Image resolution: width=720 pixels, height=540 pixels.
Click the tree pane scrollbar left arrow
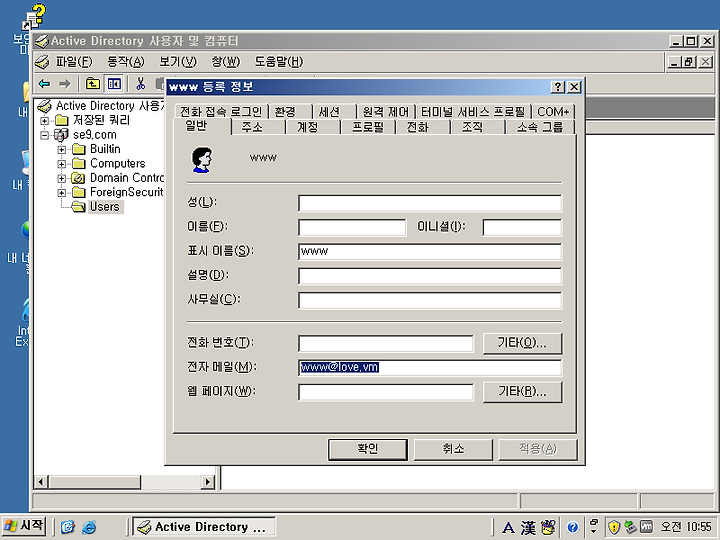[41, 482]
